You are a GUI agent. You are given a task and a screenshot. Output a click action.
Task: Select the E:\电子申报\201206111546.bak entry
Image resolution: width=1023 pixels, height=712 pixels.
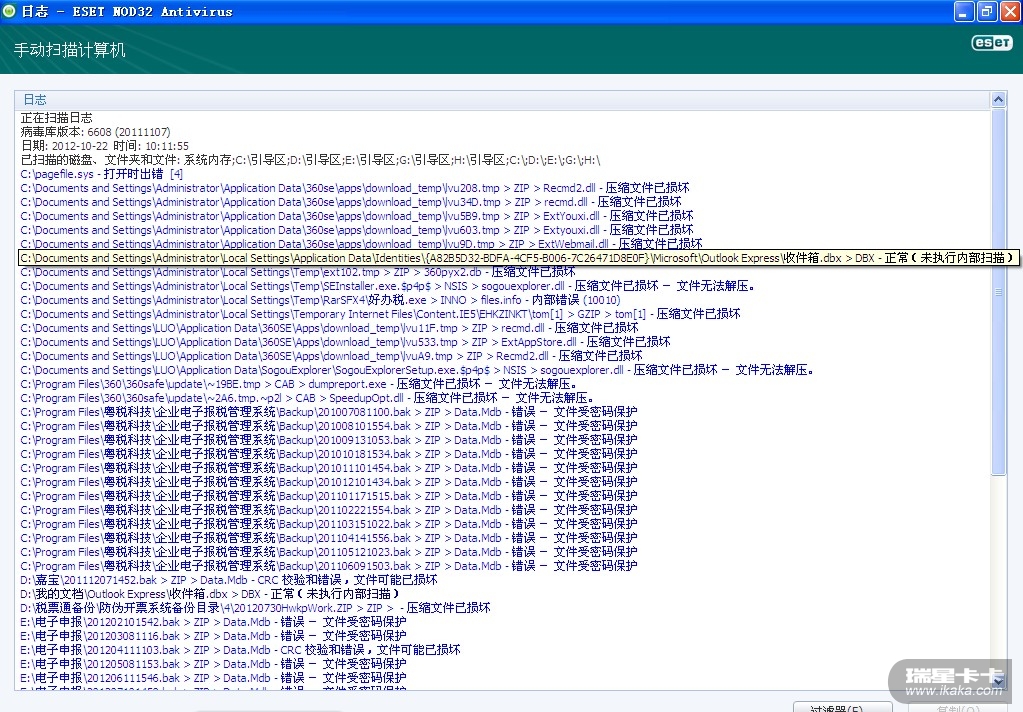[x=213, y=679]
